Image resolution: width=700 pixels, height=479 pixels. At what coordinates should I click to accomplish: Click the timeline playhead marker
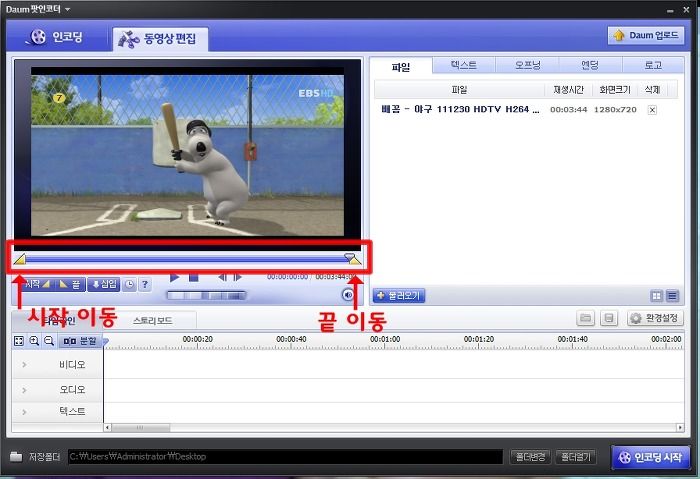pos(105,342)
